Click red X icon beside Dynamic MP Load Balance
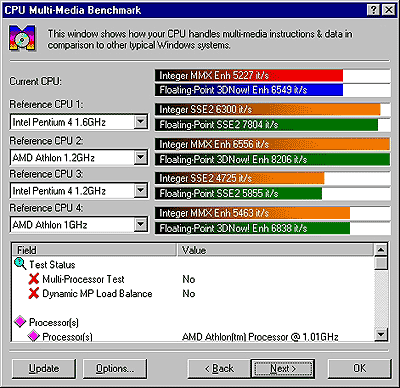400x388 pixels. (x=34, y=293)
